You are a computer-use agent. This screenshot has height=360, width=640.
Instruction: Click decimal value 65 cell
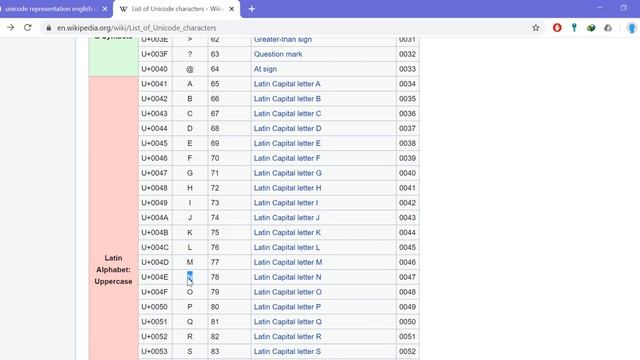[229, 84]
